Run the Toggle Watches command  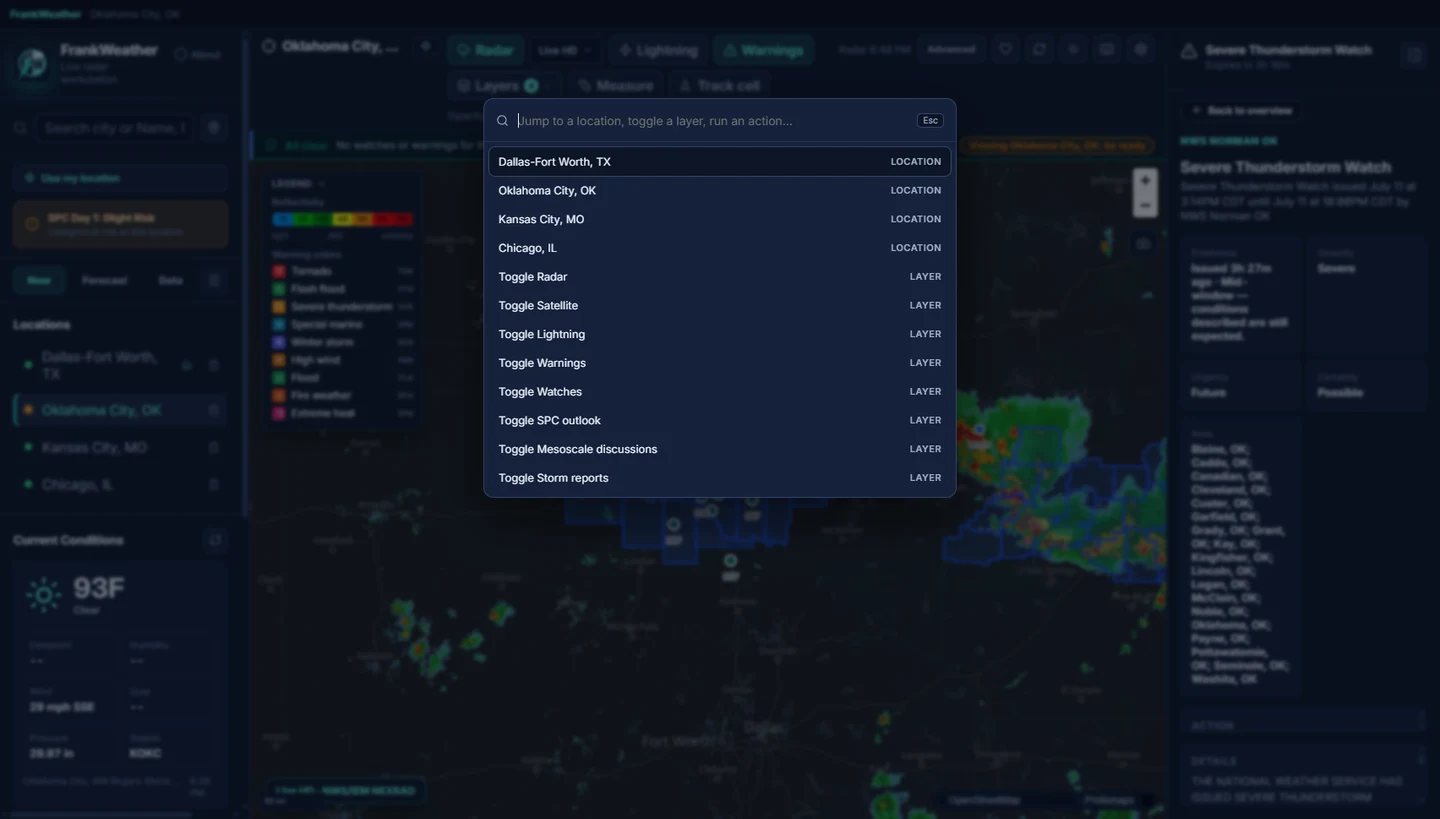pyautogui.click(x=719, y=392)
